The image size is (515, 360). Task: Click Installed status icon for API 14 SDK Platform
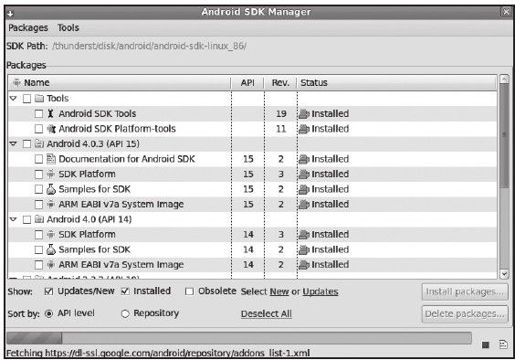[x=304, y=235]
